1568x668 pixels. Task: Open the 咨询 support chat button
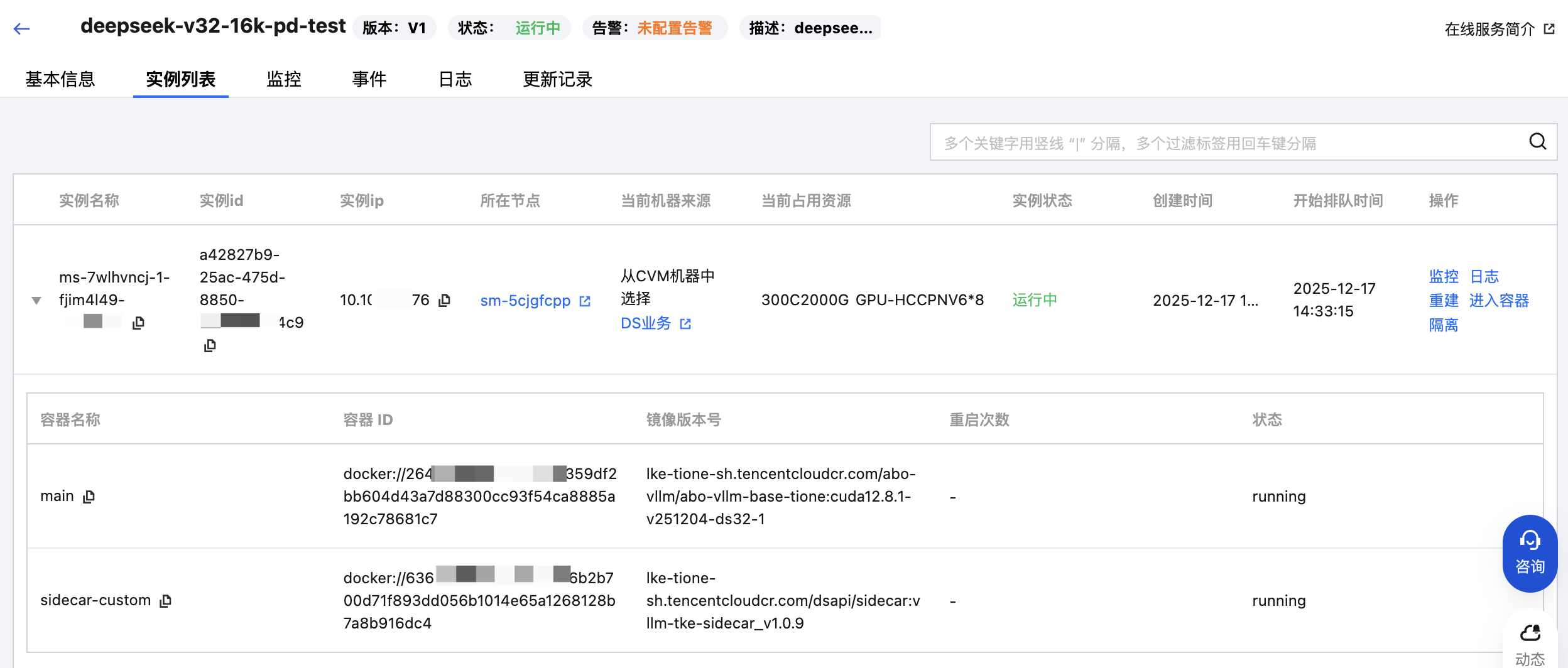pos(1529,553)
